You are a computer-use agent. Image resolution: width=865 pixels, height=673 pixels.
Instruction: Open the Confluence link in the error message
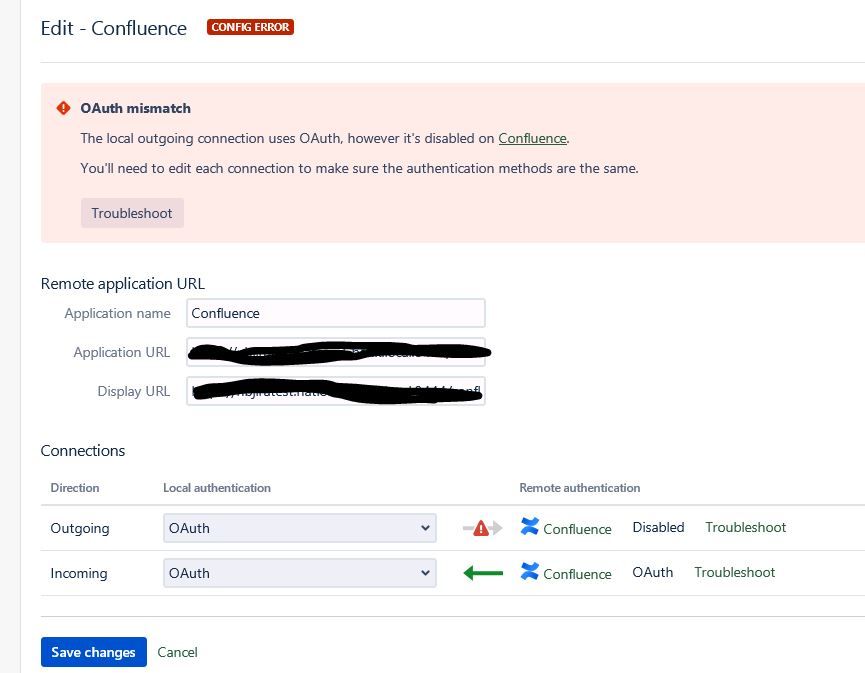pos(532,138)
